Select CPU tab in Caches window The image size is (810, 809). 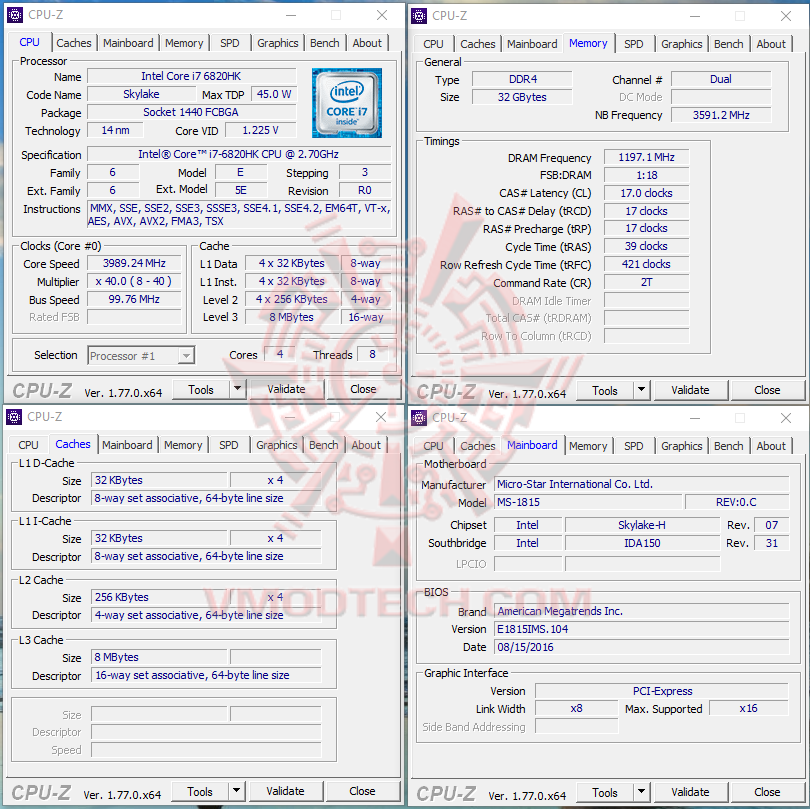point(28,445)
